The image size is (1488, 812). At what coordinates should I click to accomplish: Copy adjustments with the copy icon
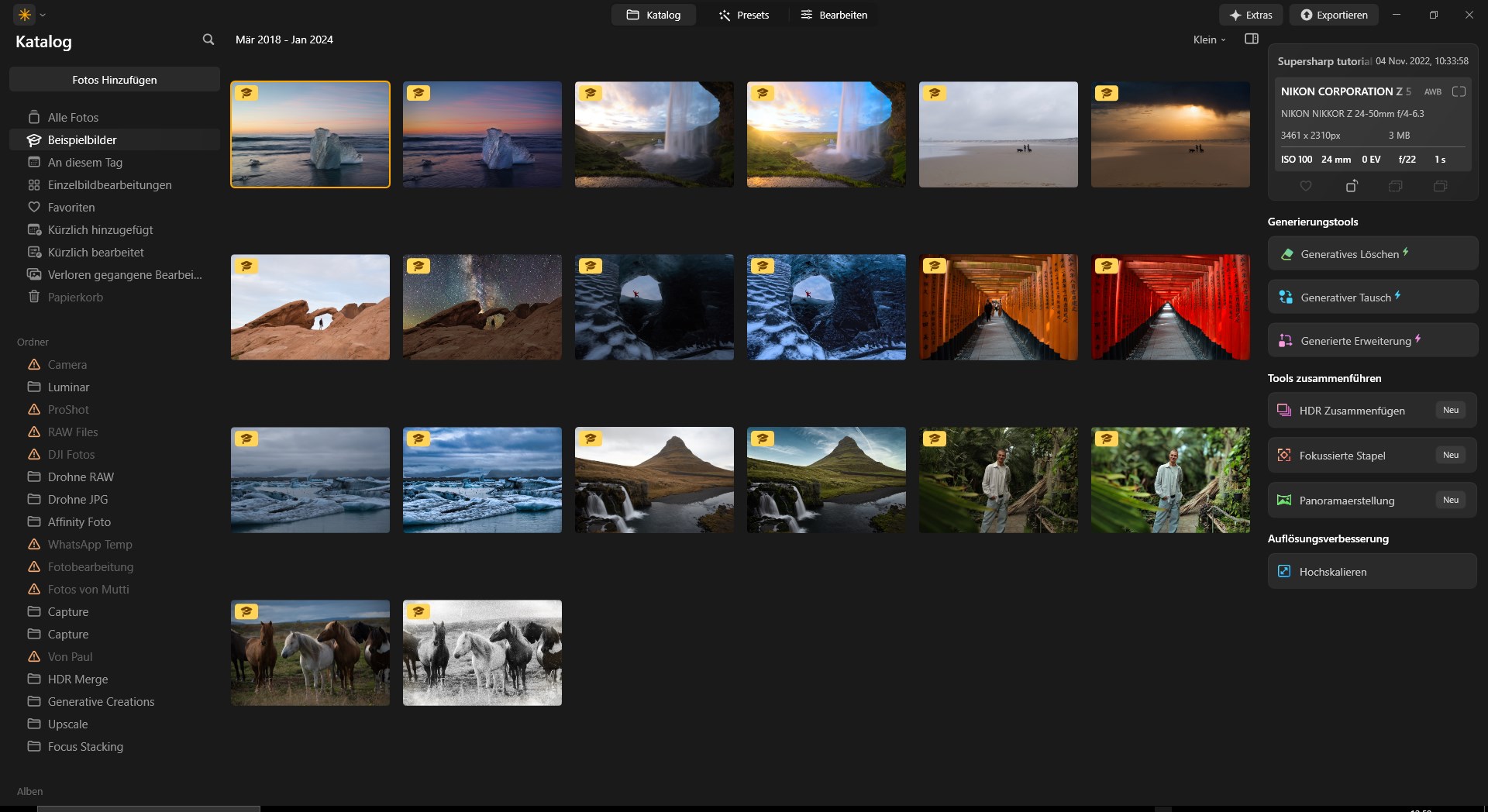pyautogui.click(x=1395, y=186)
